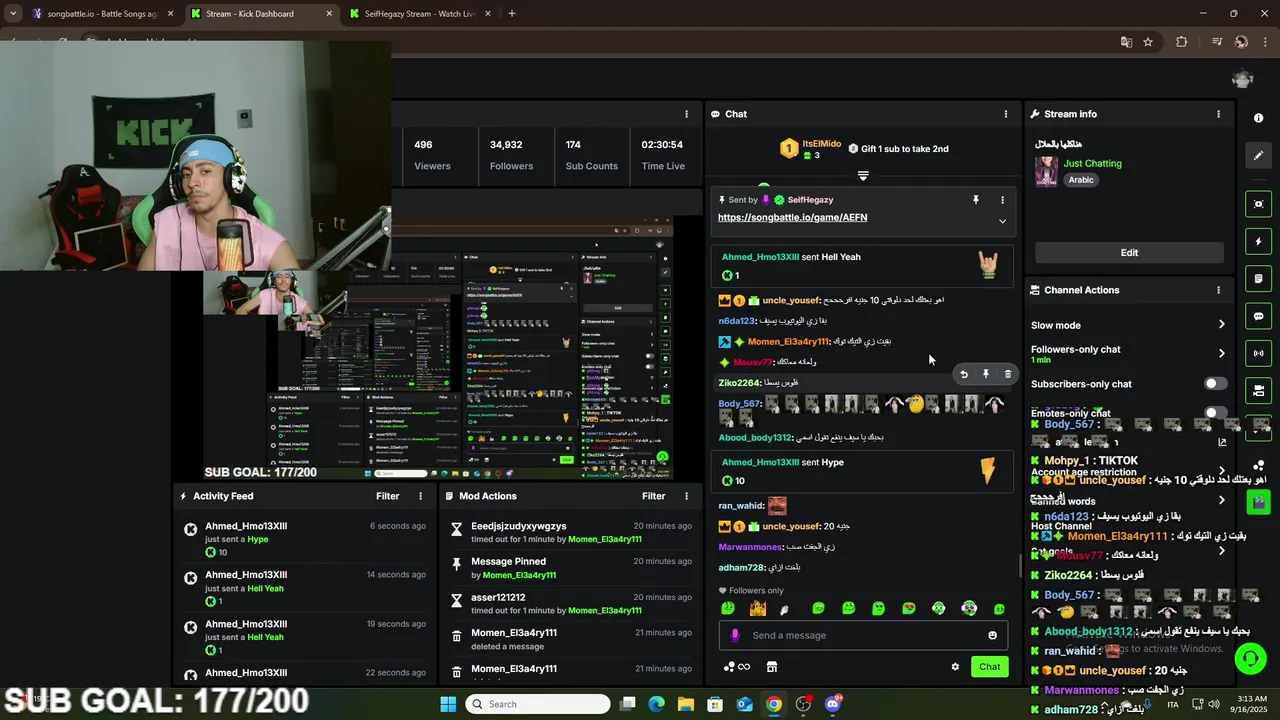Open the Mod Actions Filter
This screenshot has height=720, width=1280.
653,496
